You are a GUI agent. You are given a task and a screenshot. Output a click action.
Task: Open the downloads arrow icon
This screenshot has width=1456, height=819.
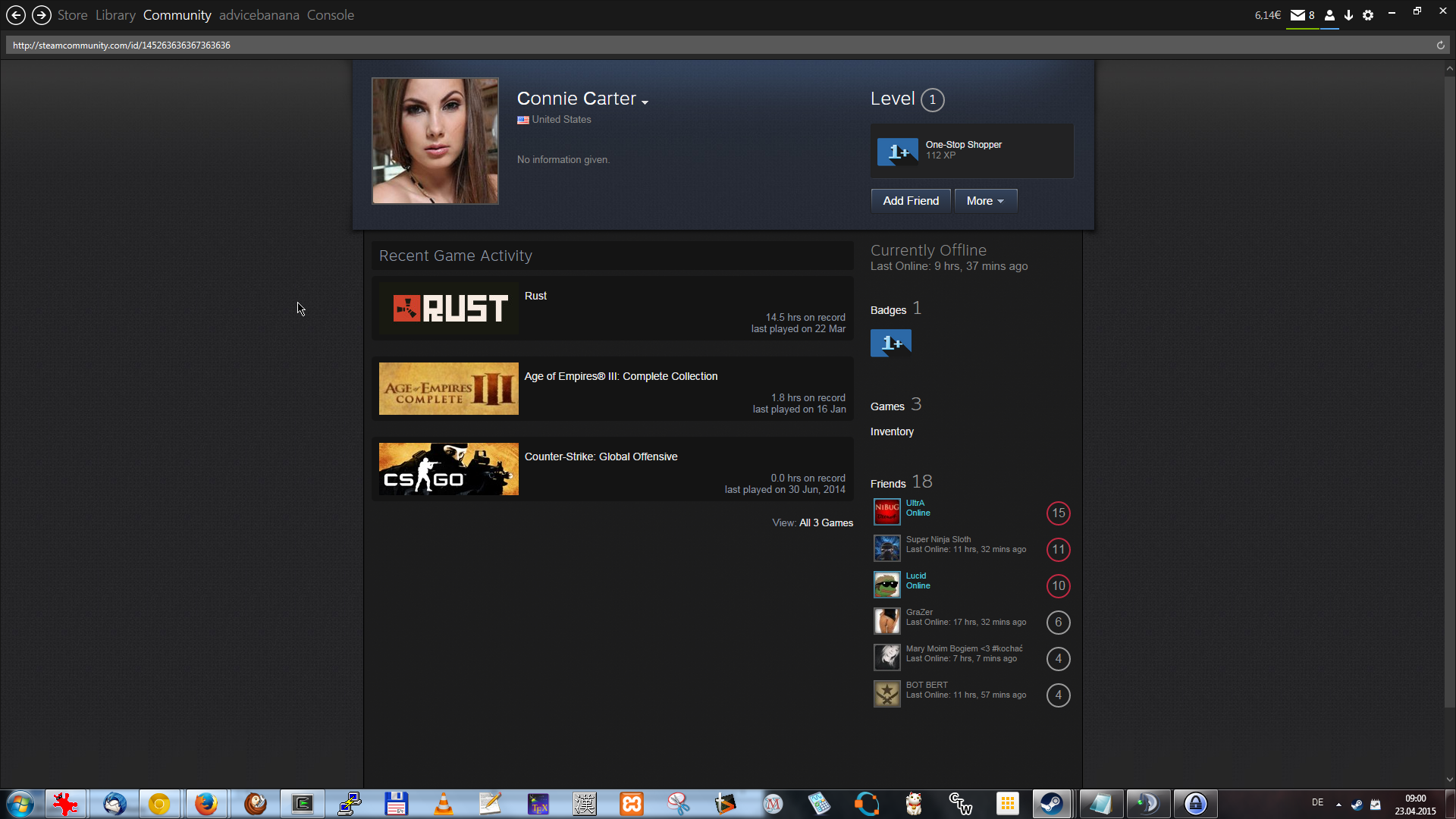click(x=1348, y=15)
